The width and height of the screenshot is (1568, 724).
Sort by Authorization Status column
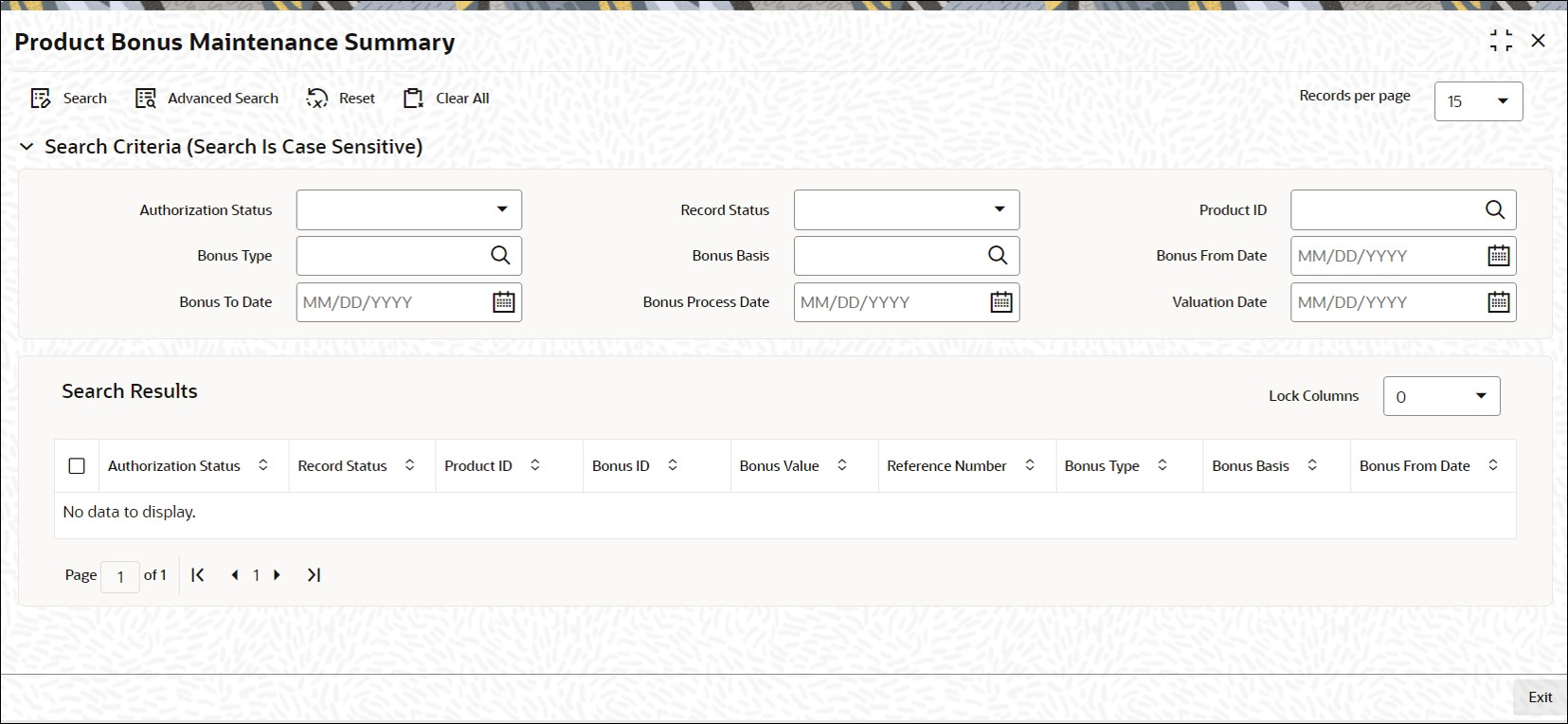(x=263, y=465)
